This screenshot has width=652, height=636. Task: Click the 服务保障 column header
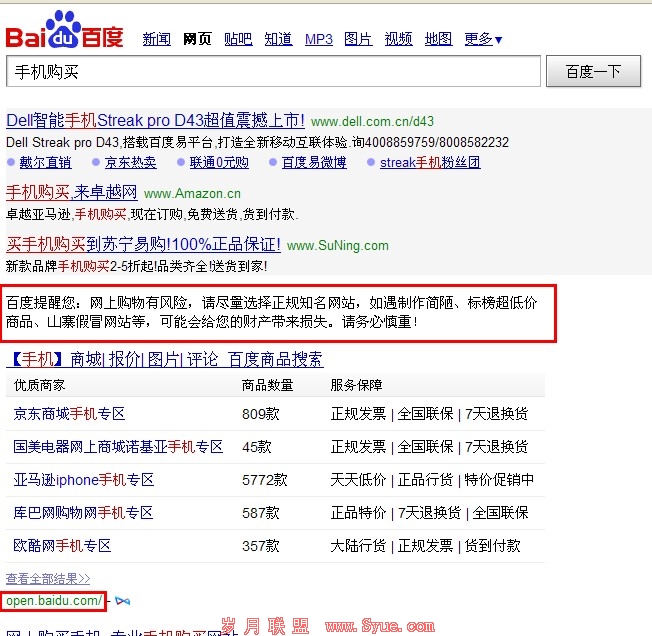pos(356,385)
